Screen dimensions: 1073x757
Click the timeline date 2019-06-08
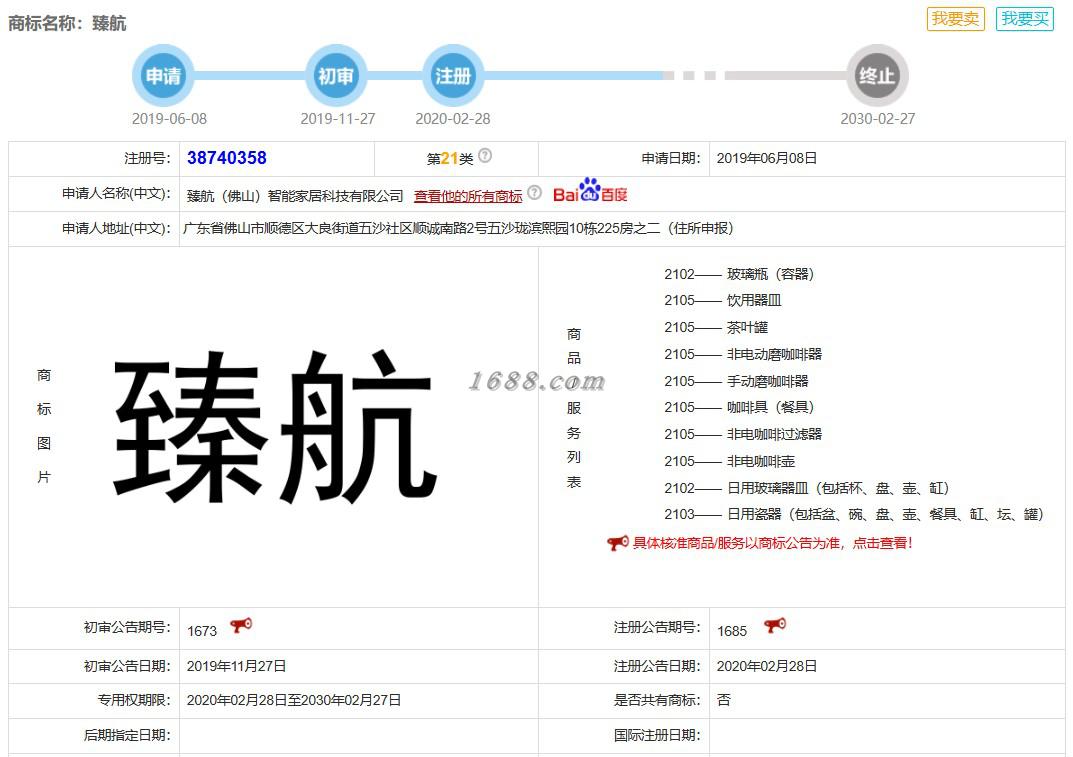click(169, 119)
